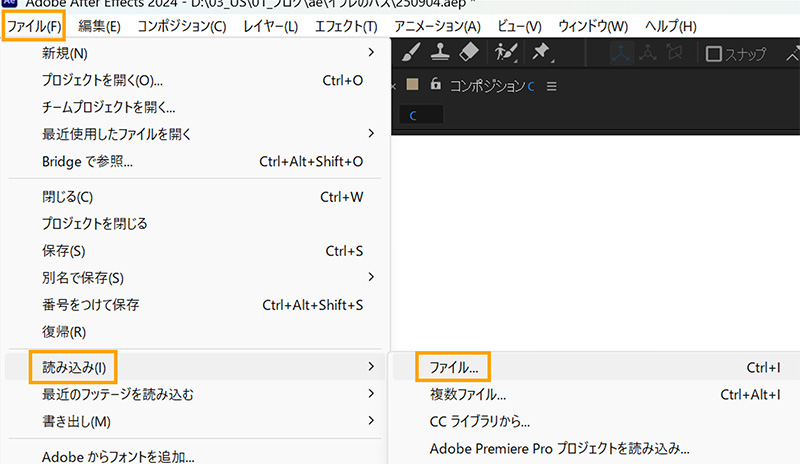Select the Roto Brush tool
Image resolution: width=800 pixels, height=464 pixels.
pyautogui.click(x=505, y=53)
